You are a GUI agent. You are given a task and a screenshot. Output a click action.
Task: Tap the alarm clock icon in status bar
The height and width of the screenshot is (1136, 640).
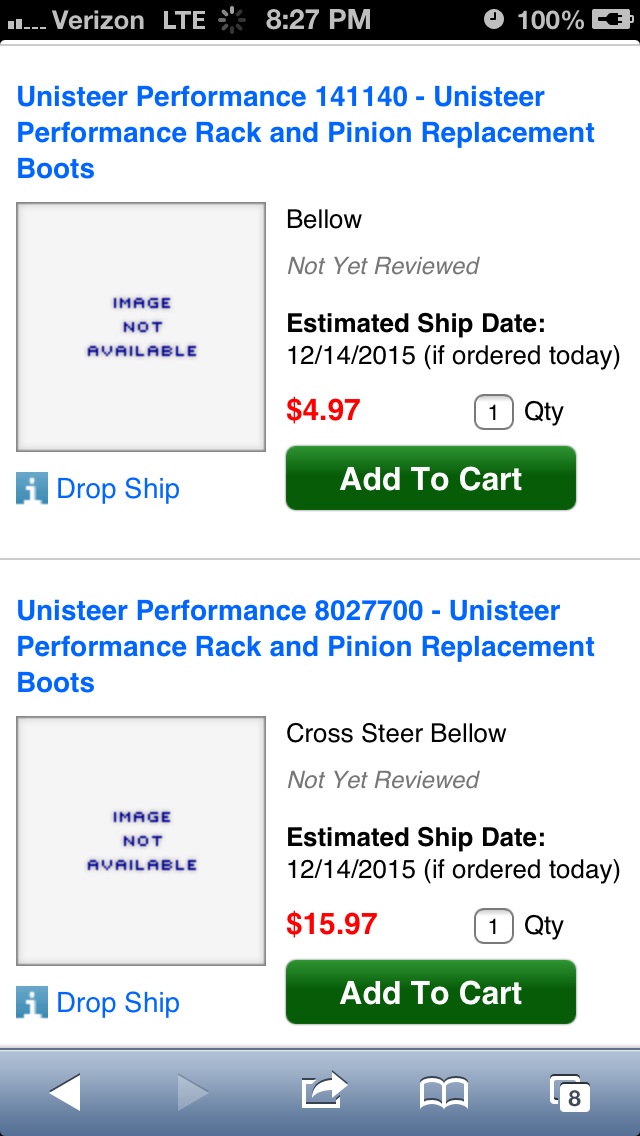coord(493,20)
